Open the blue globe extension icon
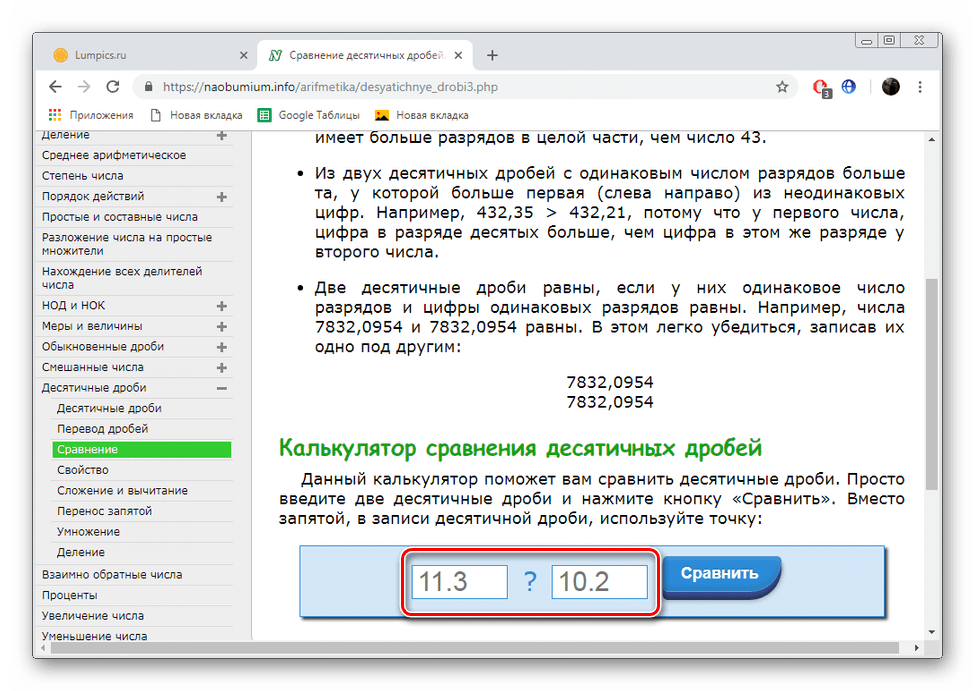The height and width of the screenshot is (691, 975). [849, 87]
